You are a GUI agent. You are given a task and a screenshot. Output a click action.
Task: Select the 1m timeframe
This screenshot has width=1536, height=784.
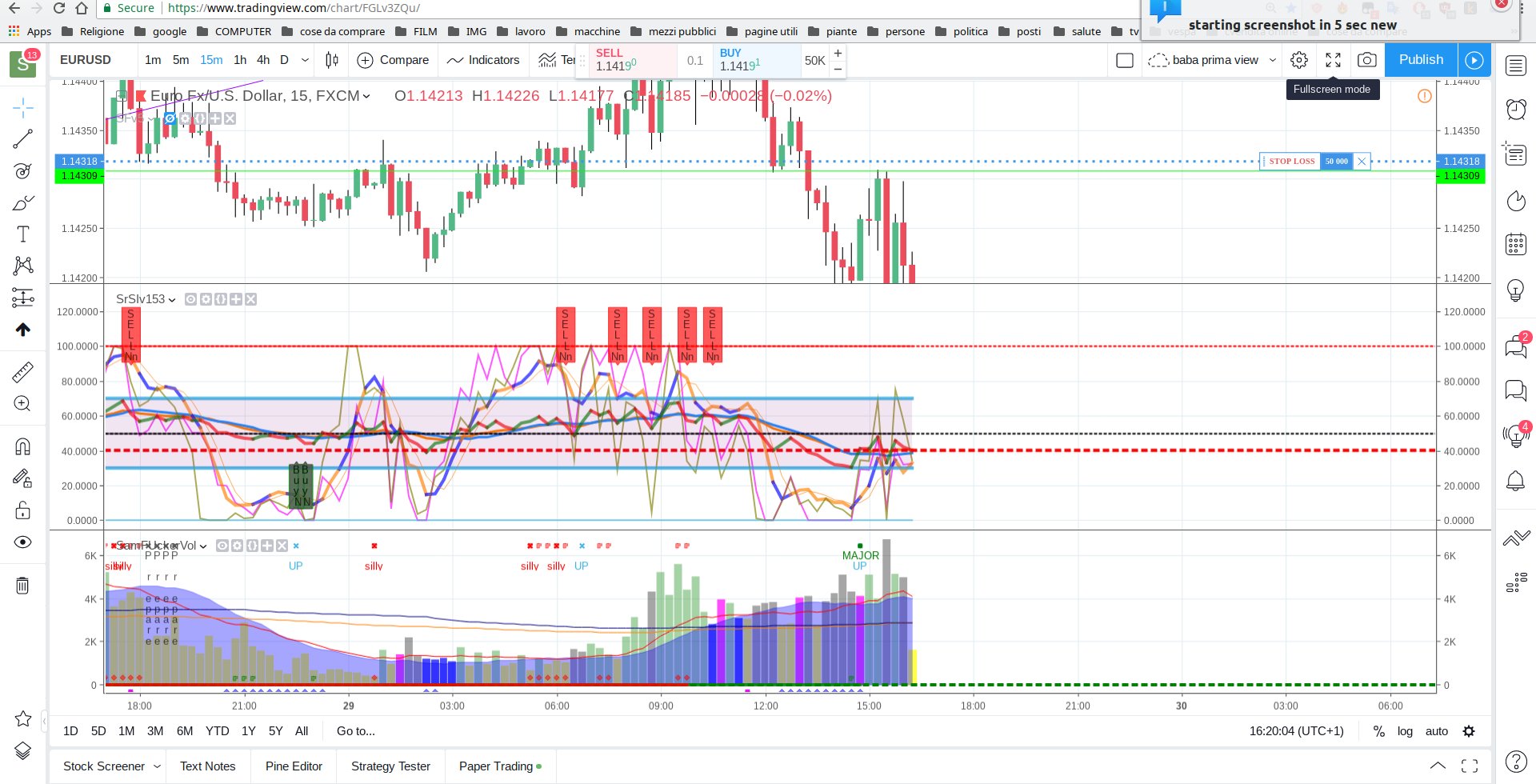tap(153, 60)
